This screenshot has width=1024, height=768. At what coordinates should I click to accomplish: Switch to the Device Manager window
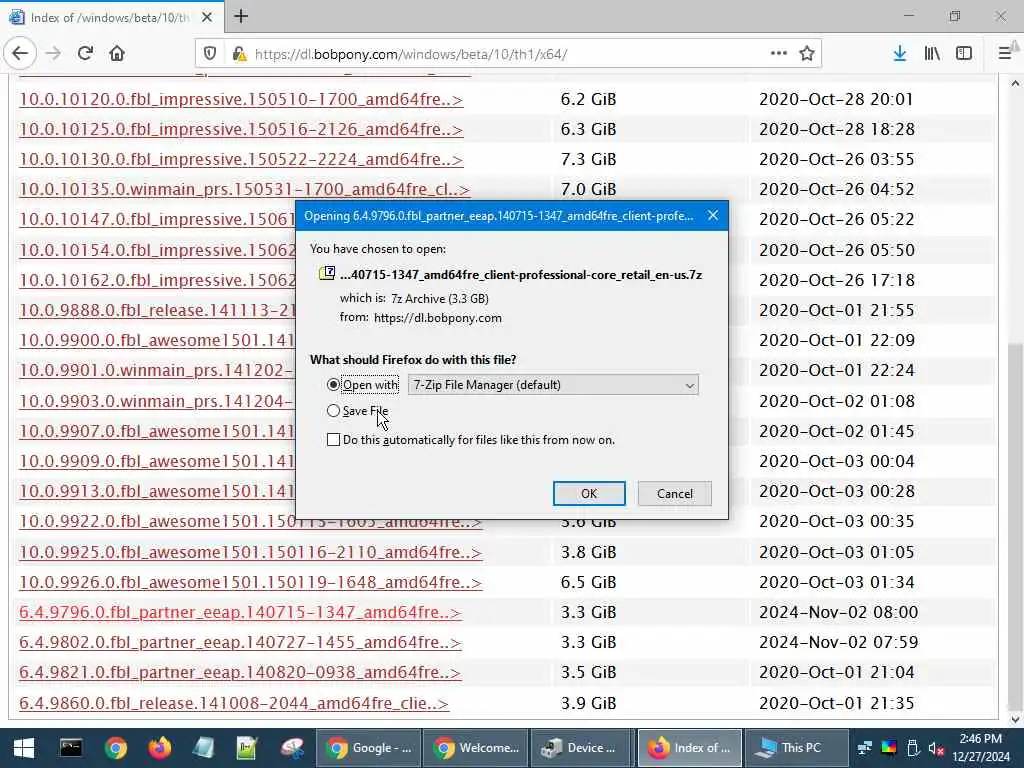(582, 748)
